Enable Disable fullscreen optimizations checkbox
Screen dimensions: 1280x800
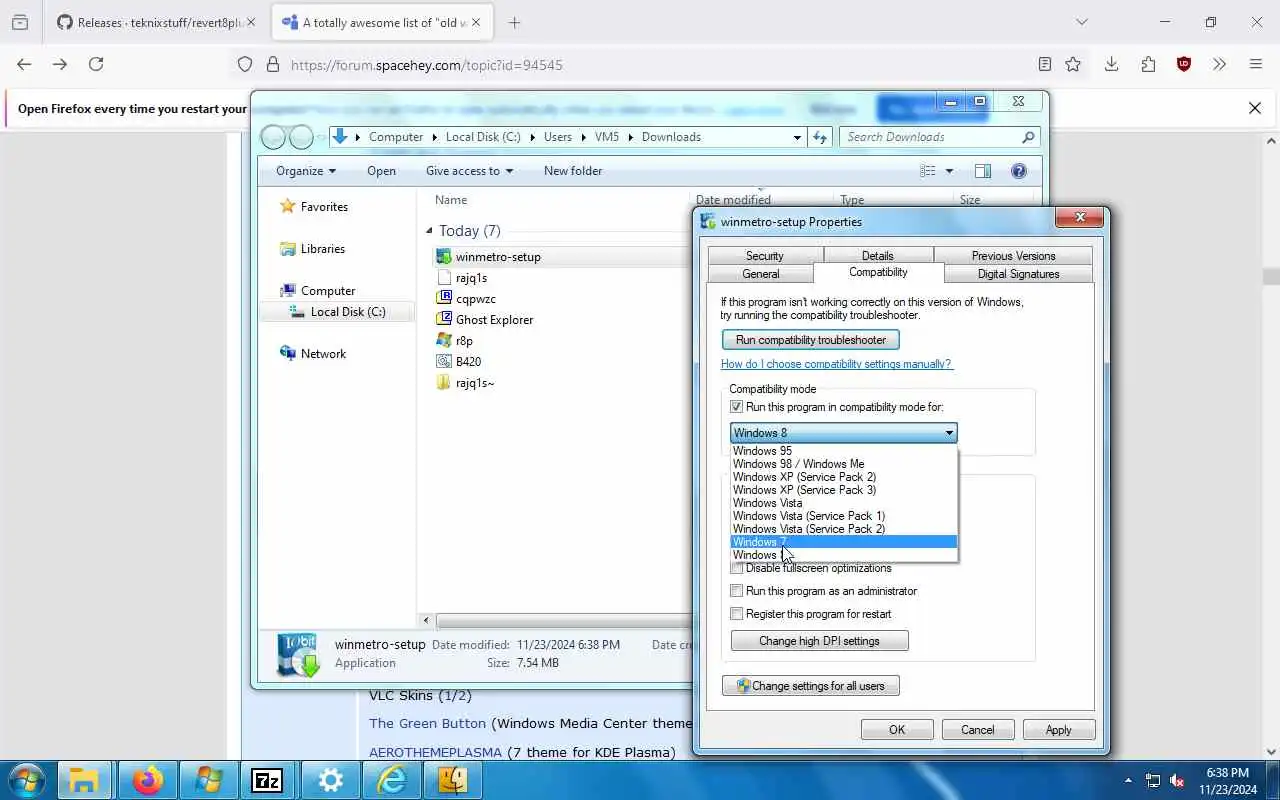point(737,568)
